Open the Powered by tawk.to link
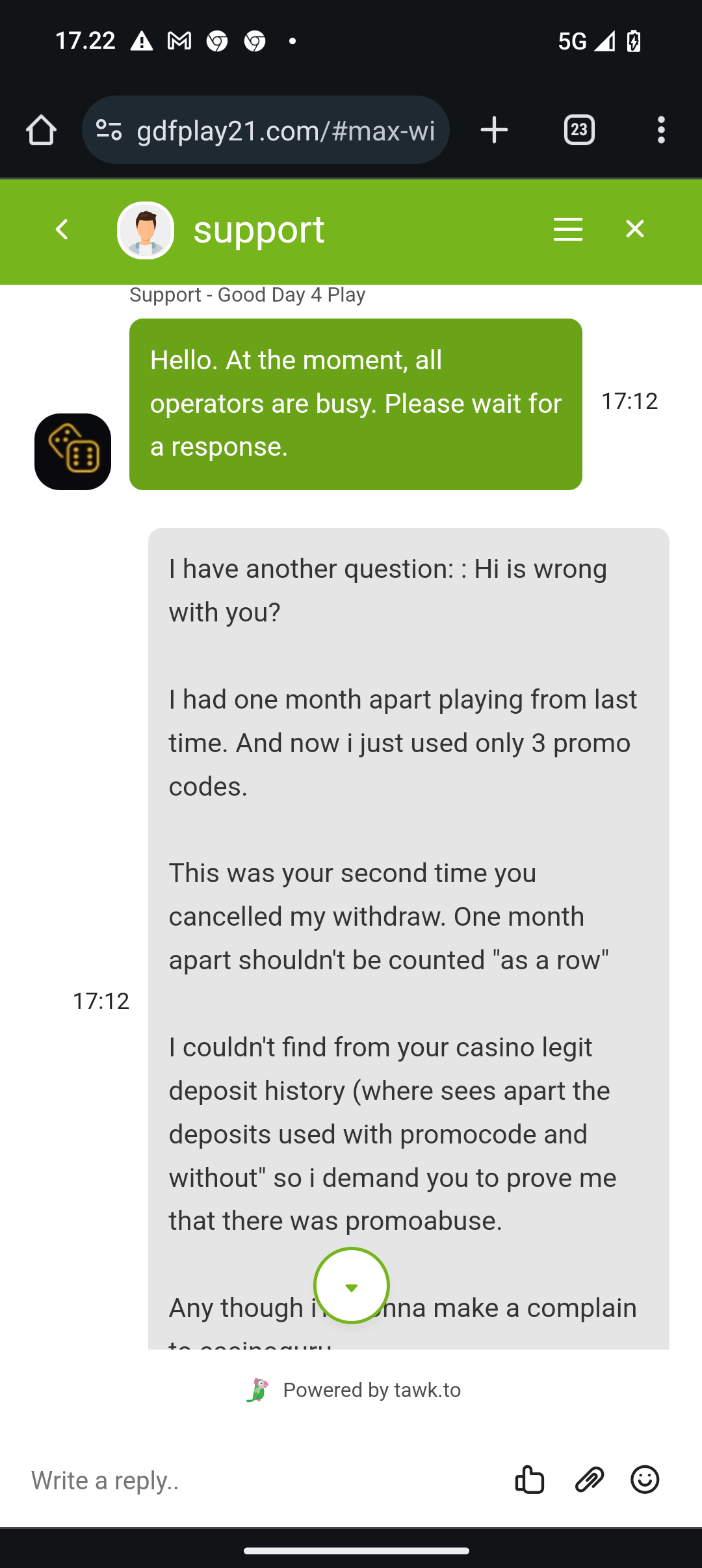Image resolution: width=702 pixels, height=1568 pixels. click(x=354, y=1390)
